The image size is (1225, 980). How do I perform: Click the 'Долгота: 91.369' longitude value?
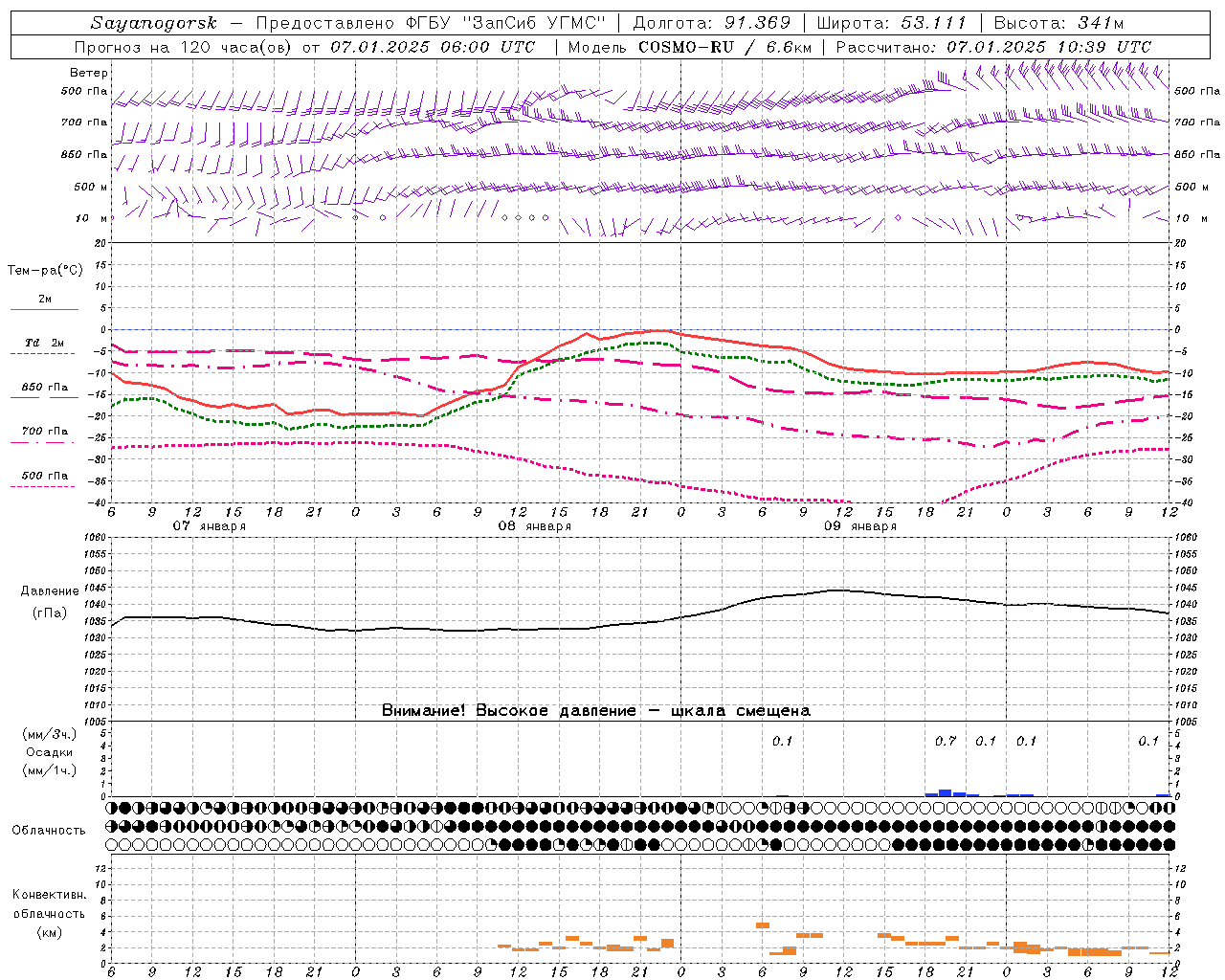pos(712,23)
